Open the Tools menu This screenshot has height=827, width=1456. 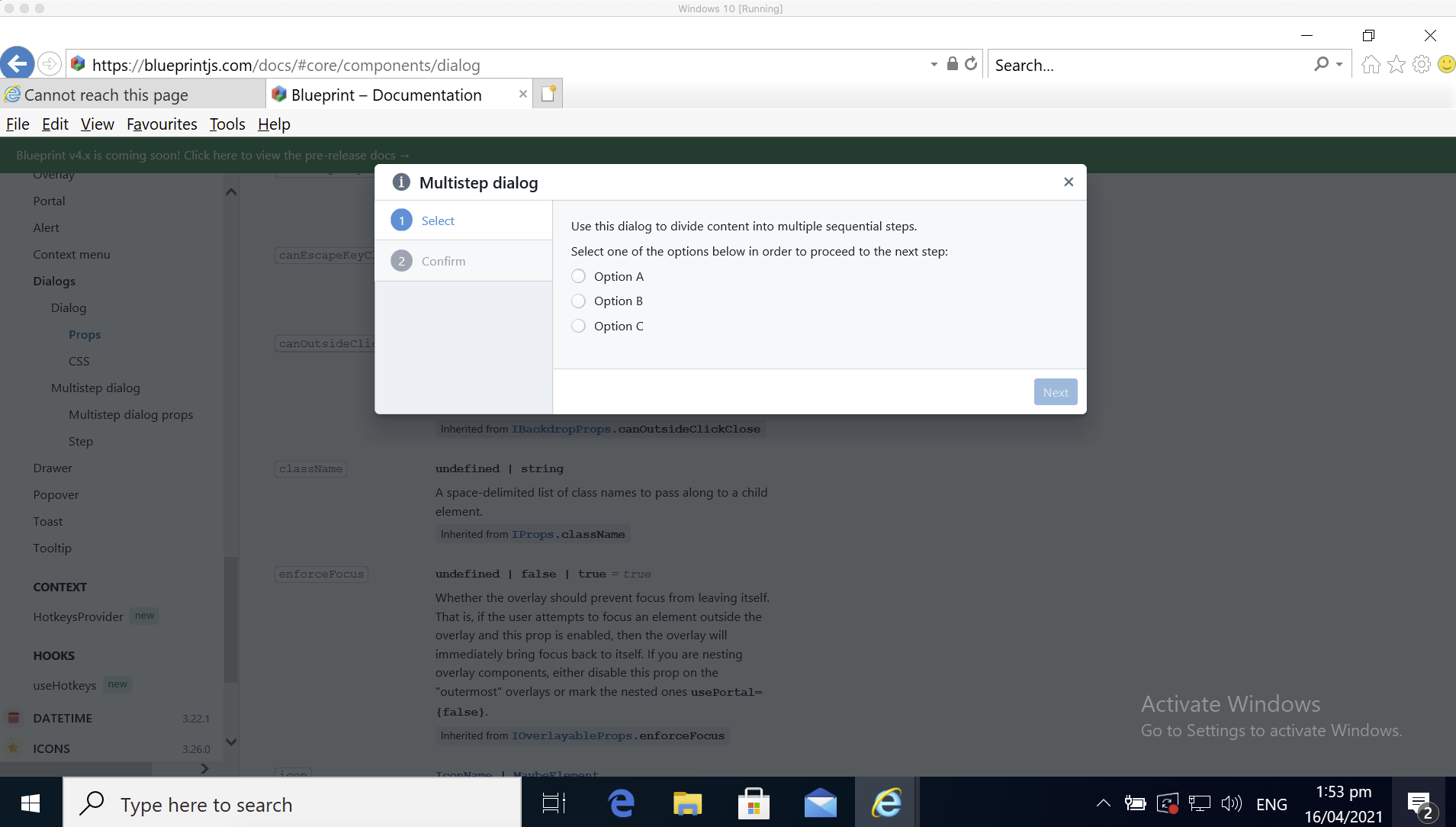click(x=227, y=124)
